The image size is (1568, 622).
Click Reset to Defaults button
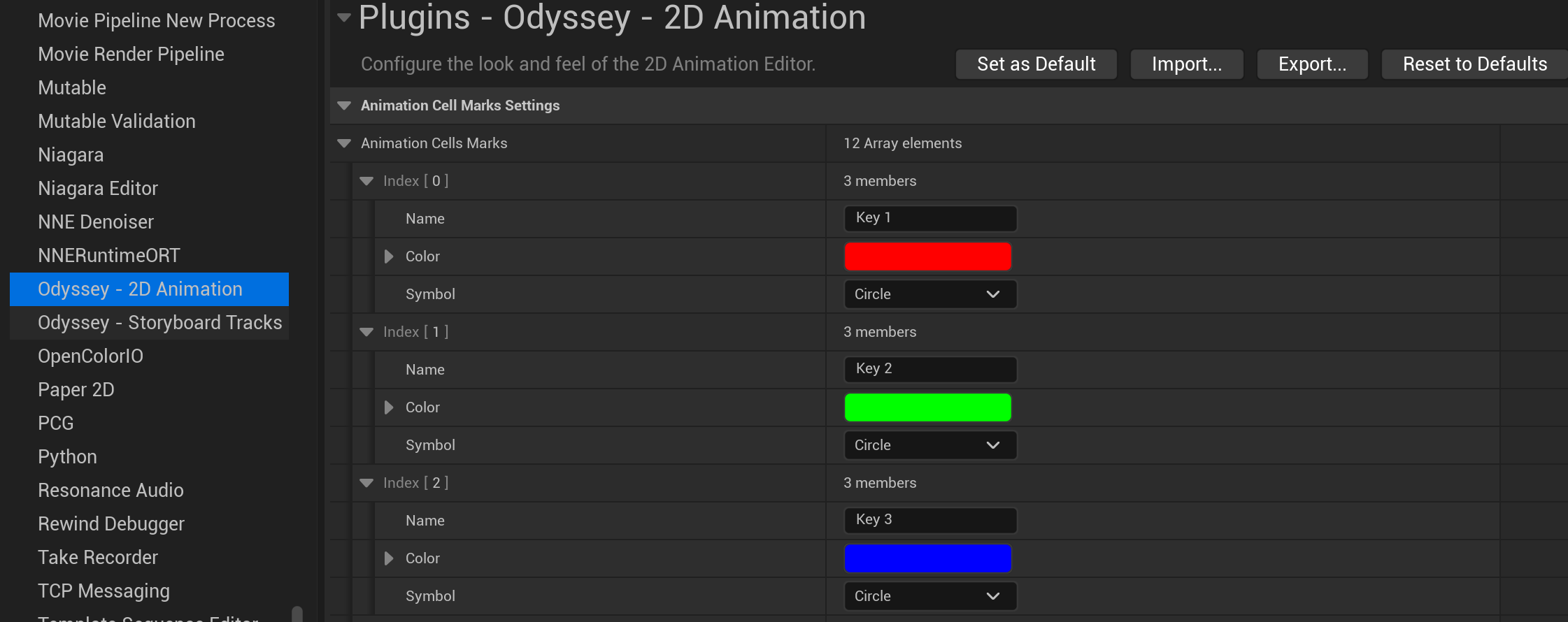1475,64
